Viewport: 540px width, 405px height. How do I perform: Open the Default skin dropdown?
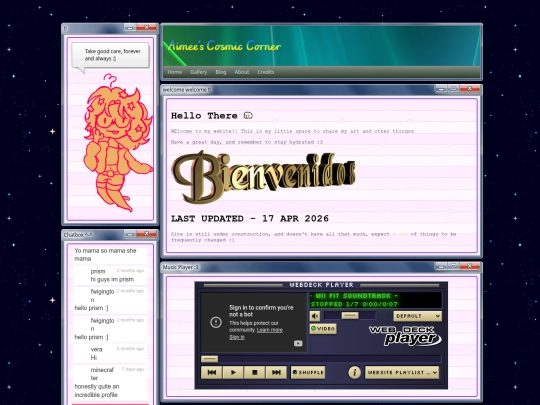tap(417, 316)
